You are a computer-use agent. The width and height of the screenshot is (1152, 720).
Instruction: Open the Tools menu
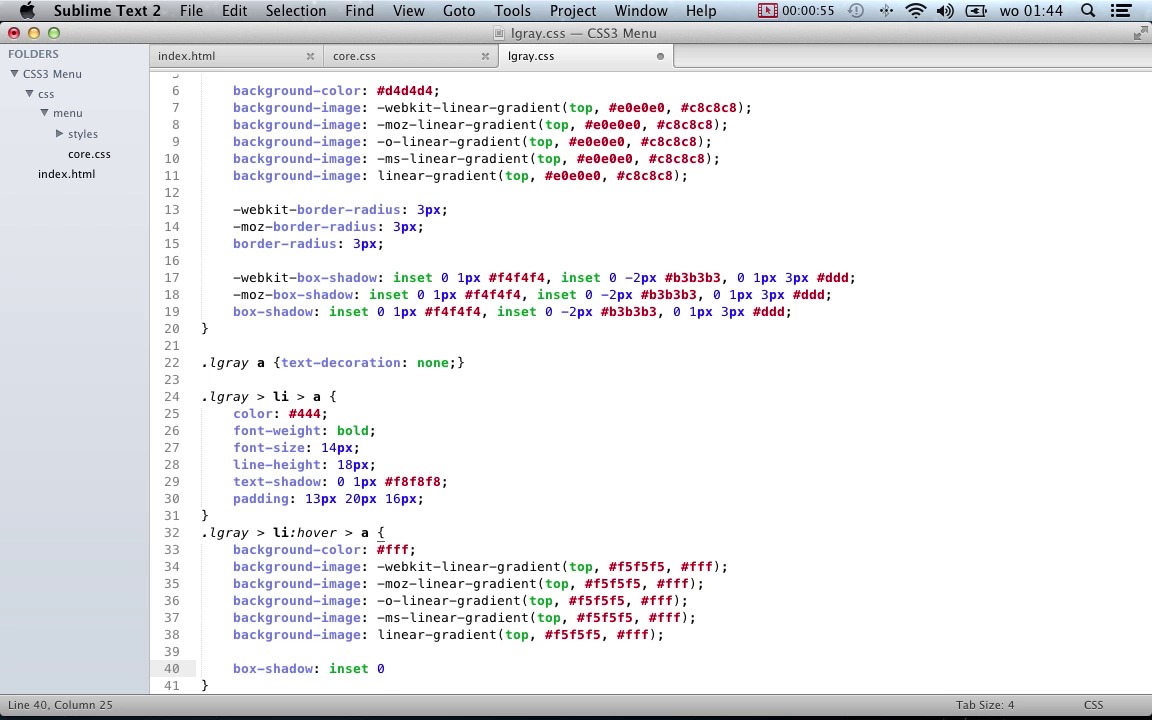tap(512, 10)
